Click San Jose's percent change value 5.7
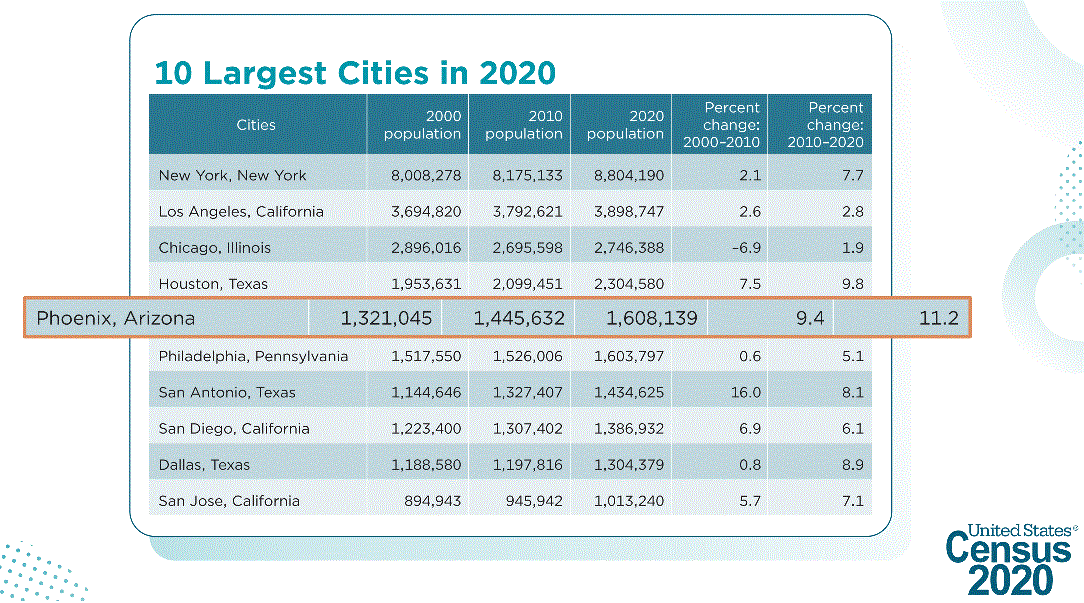The image size is (1084, 603). (750, 501)
